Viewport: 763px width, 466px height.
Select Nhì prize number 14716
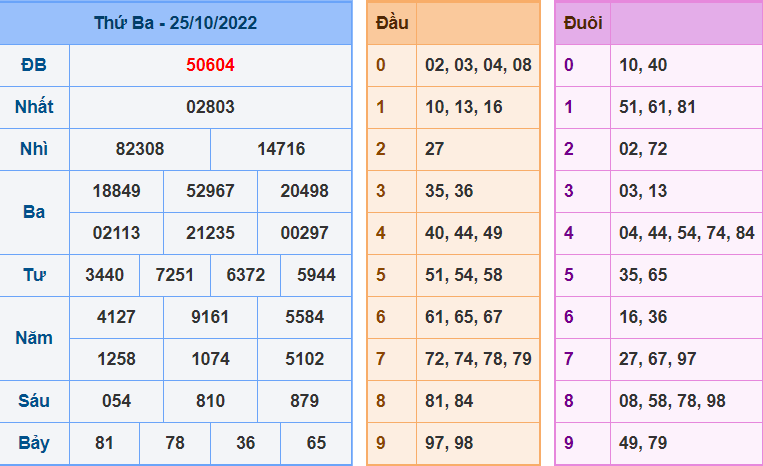(x=281, y=149)
